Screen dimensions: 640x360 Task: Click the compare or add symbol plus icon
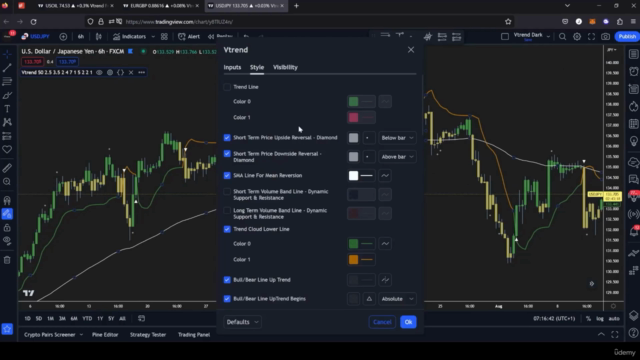(x=63, y=37)
